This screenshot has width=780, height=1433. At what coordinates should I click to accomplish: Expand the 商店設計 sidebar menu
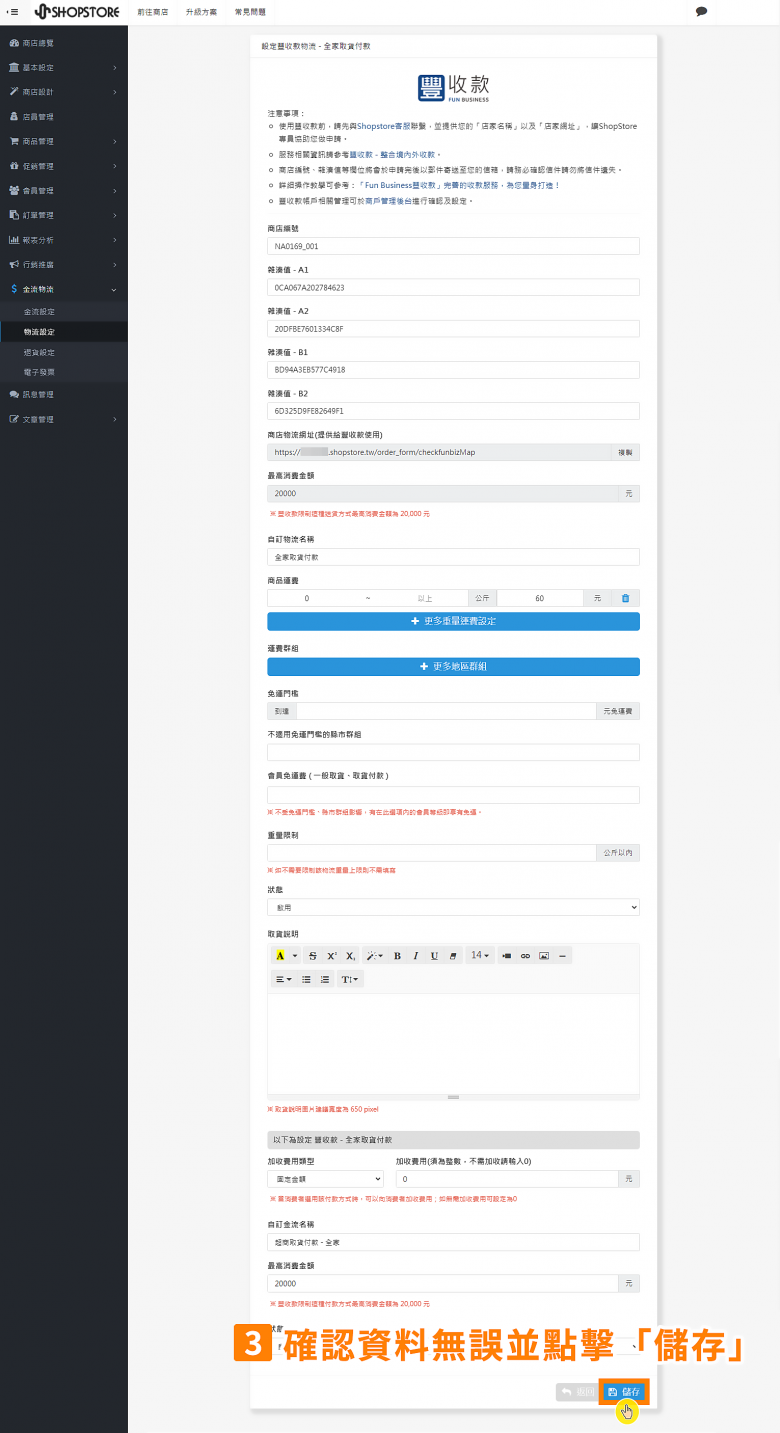tap(64, 92)
